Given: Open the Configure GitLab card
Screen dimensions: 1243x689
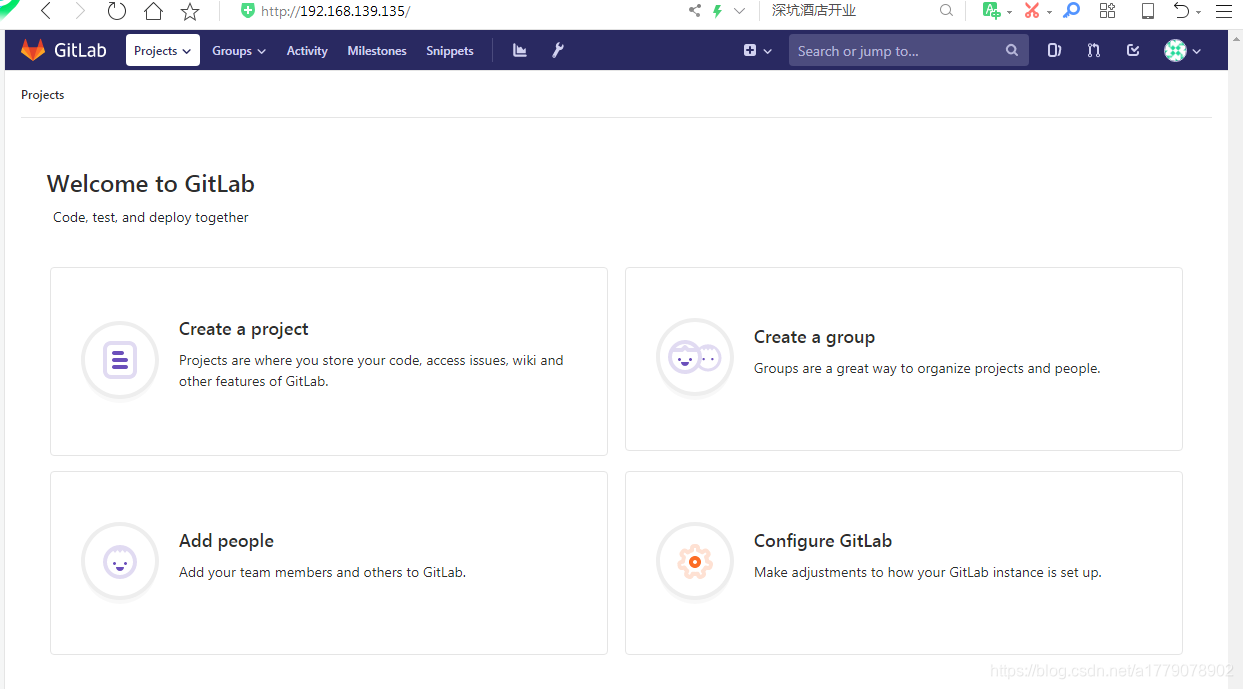Looking at the screenshot, I should point(904,563).
